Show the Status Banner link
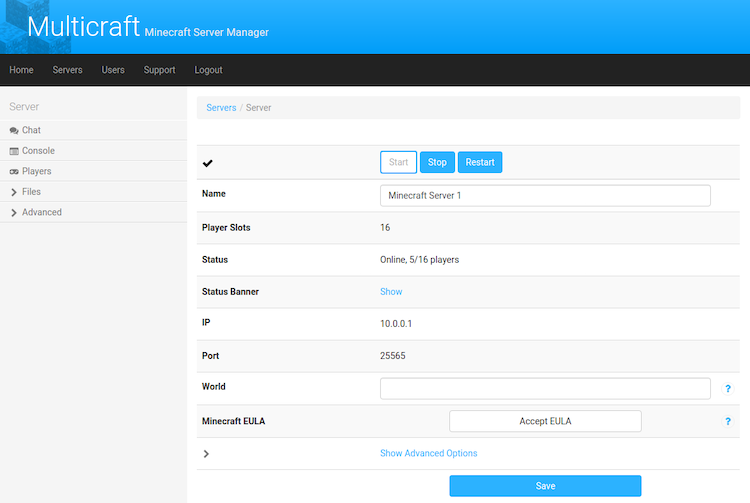Image resolution: width=750 pixels, height=503 pixels. (x=391, y=292)
